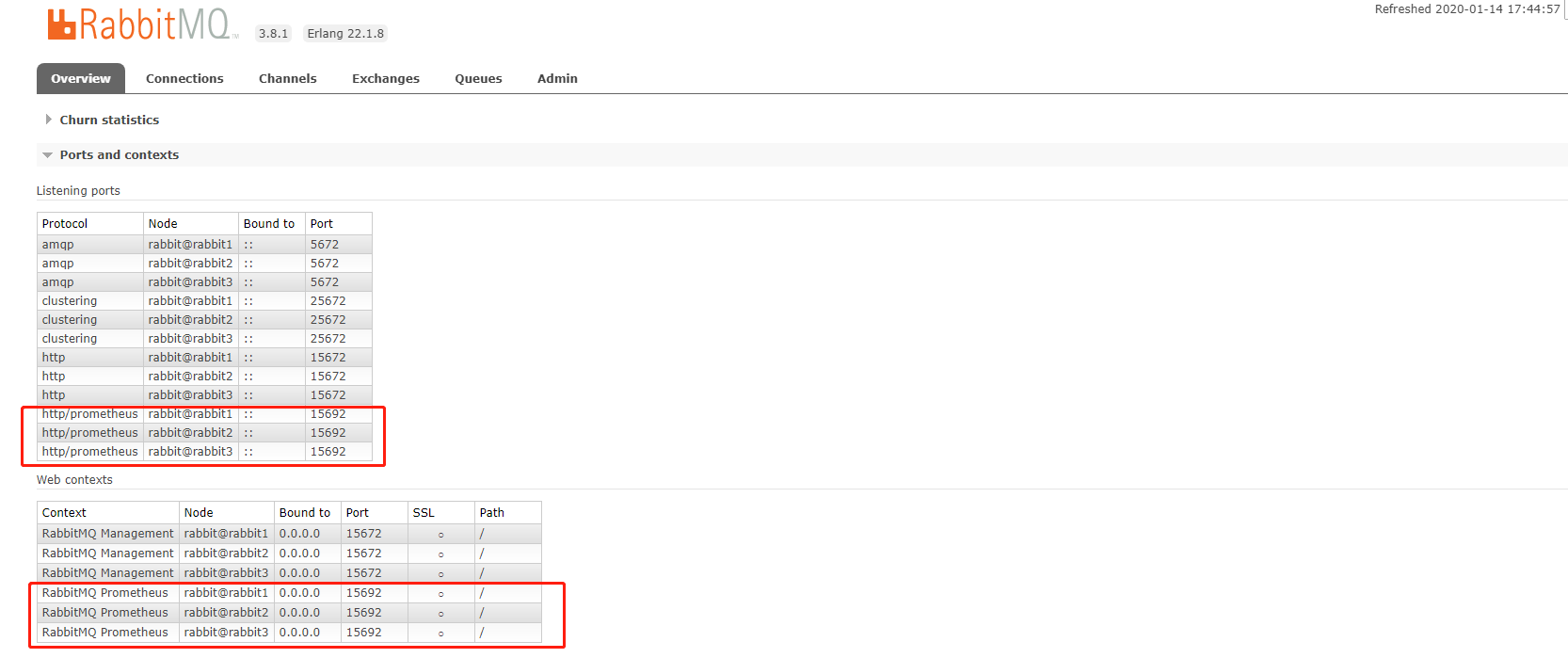Select RabbitMQ Prometheus cell for rabbit@rabbit1
This screenshot has width=1568, height=658.
tap(108, 592)
